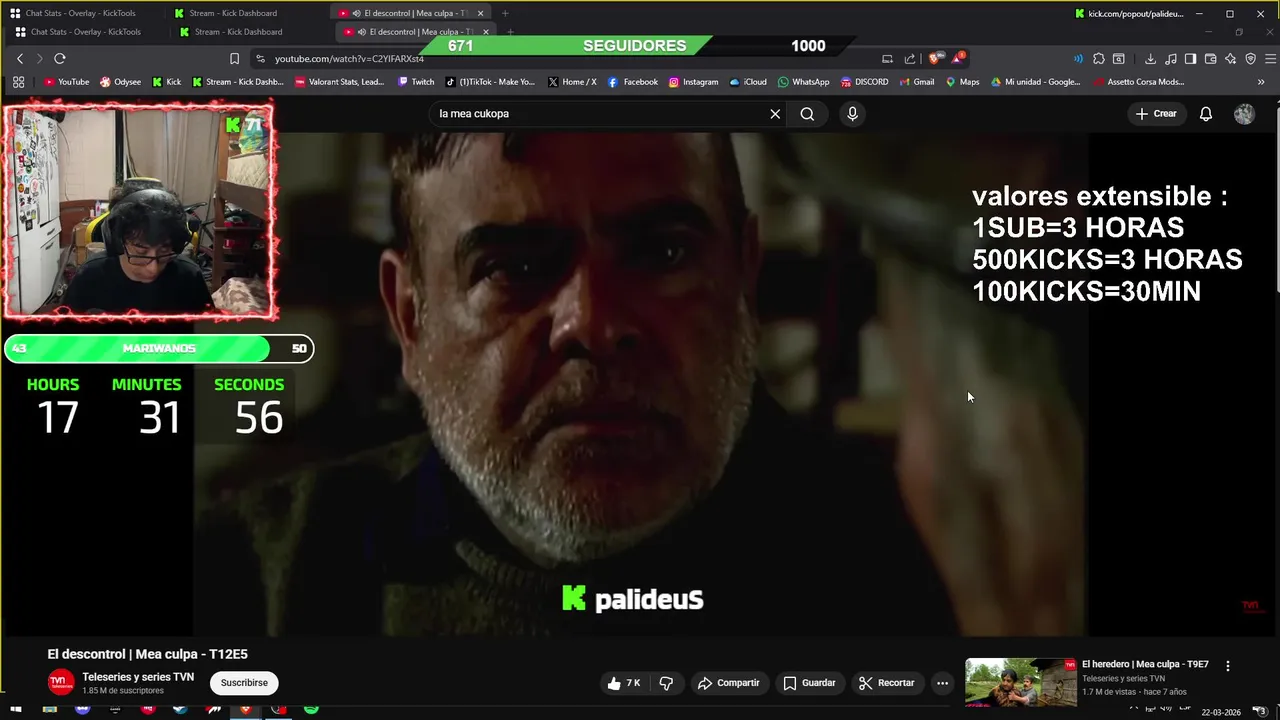Open the TikTok bookmark

[x=490, y=82]
